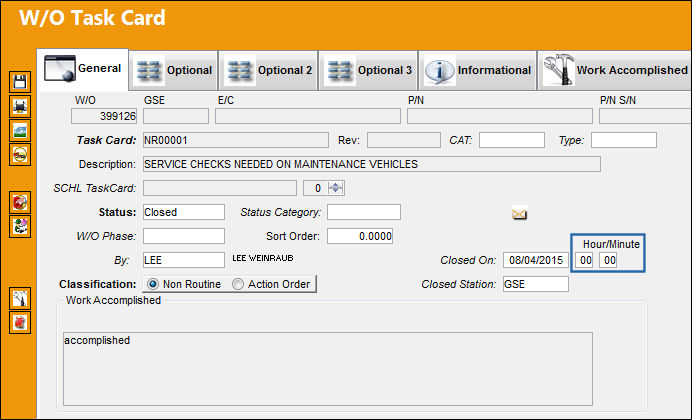Go to the Optional 3 tab
This screenshot has height=420, width=692.
pyautogui.click(x=368, y=71)
